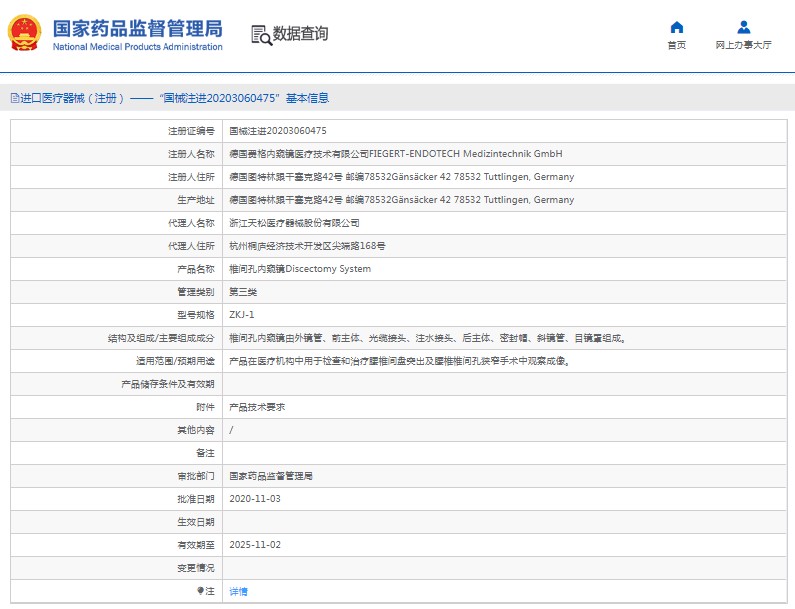Viewport: 795px width, 609px height.
Task: Click the 产品储存条件及有效期 row label
Action: point(168,384)
